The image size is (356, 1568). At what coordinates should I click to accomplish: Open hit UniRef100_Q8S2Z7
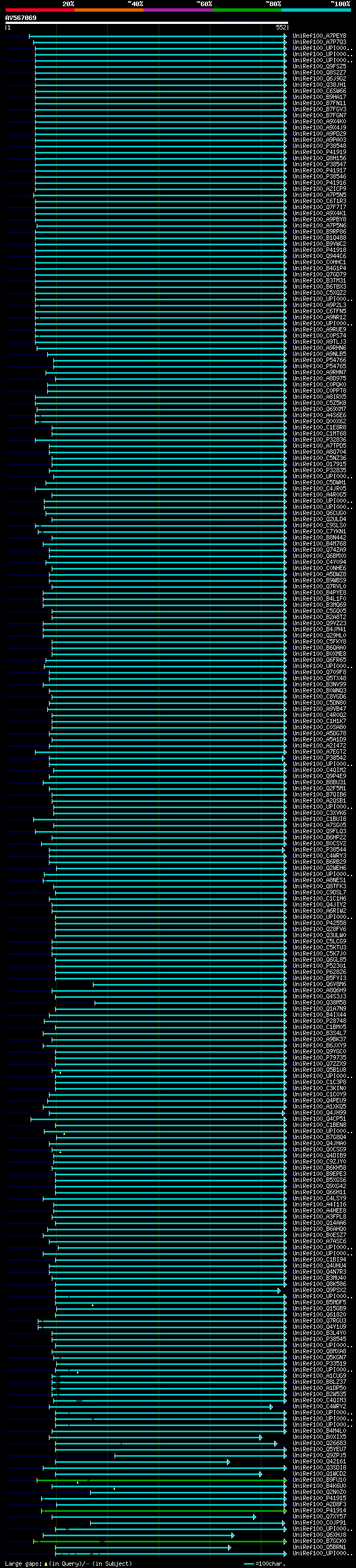pos(319,72)
